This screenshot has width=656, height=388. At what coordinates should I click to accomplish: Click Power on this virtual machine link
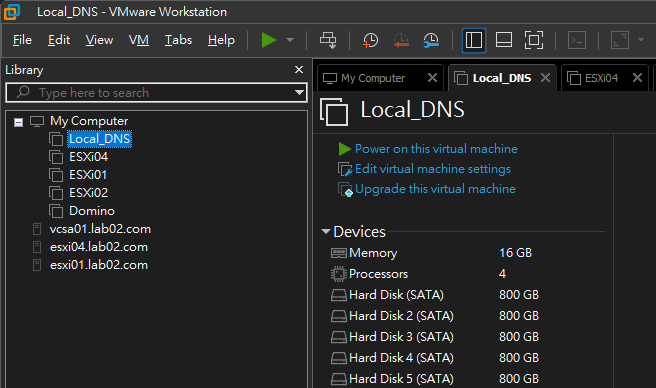click(436, 149)
